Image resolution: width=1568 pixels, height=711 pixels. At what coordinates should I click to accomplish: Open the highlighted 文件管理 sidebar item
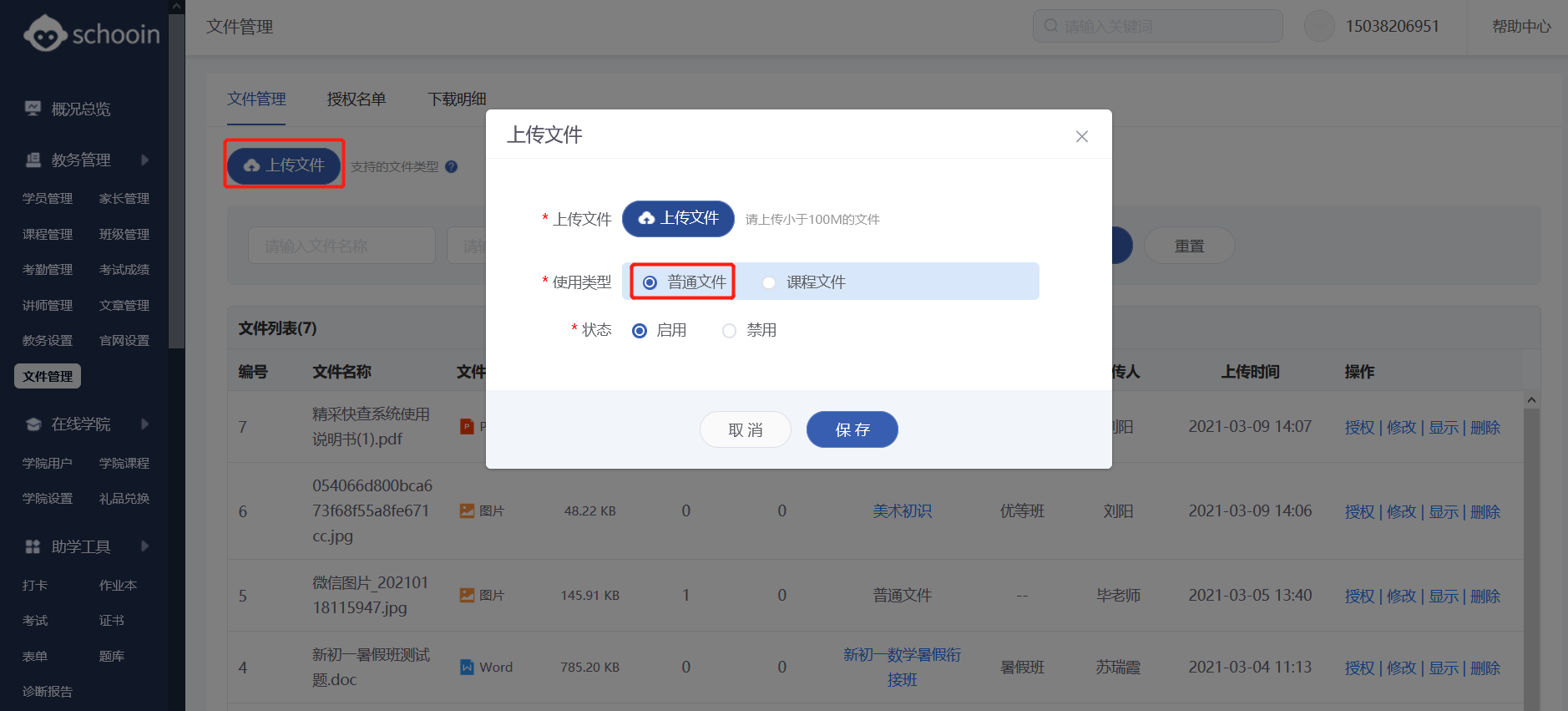48,376
